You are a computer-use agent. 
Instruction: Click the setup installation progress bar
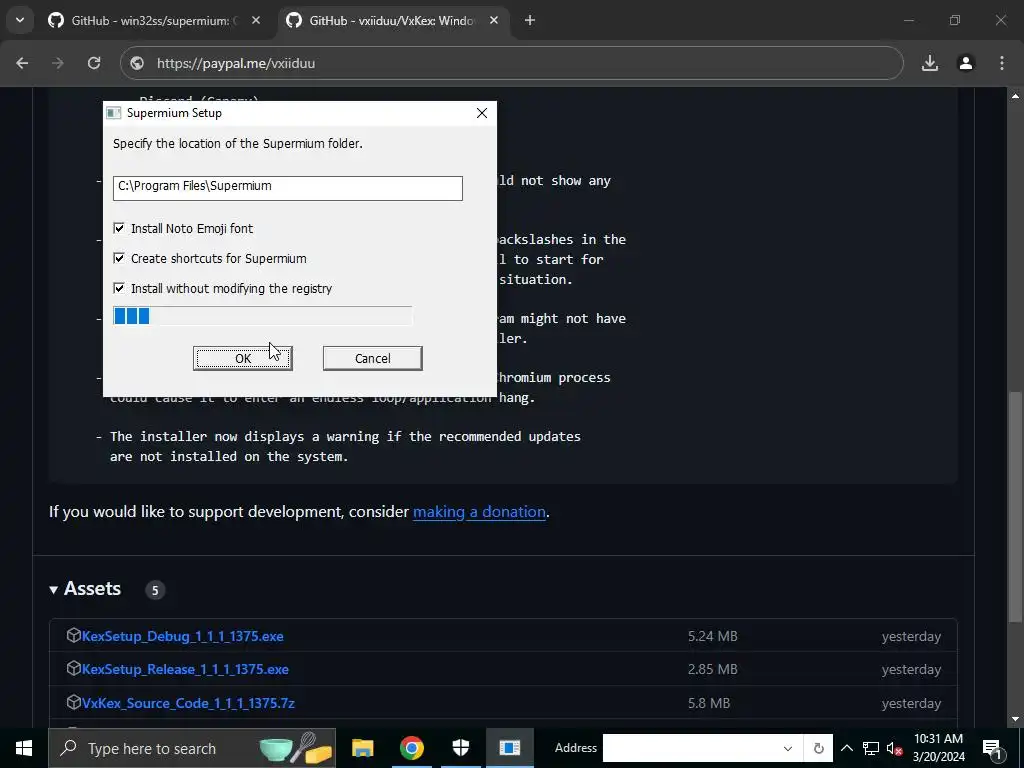click(x=263, y=316)
